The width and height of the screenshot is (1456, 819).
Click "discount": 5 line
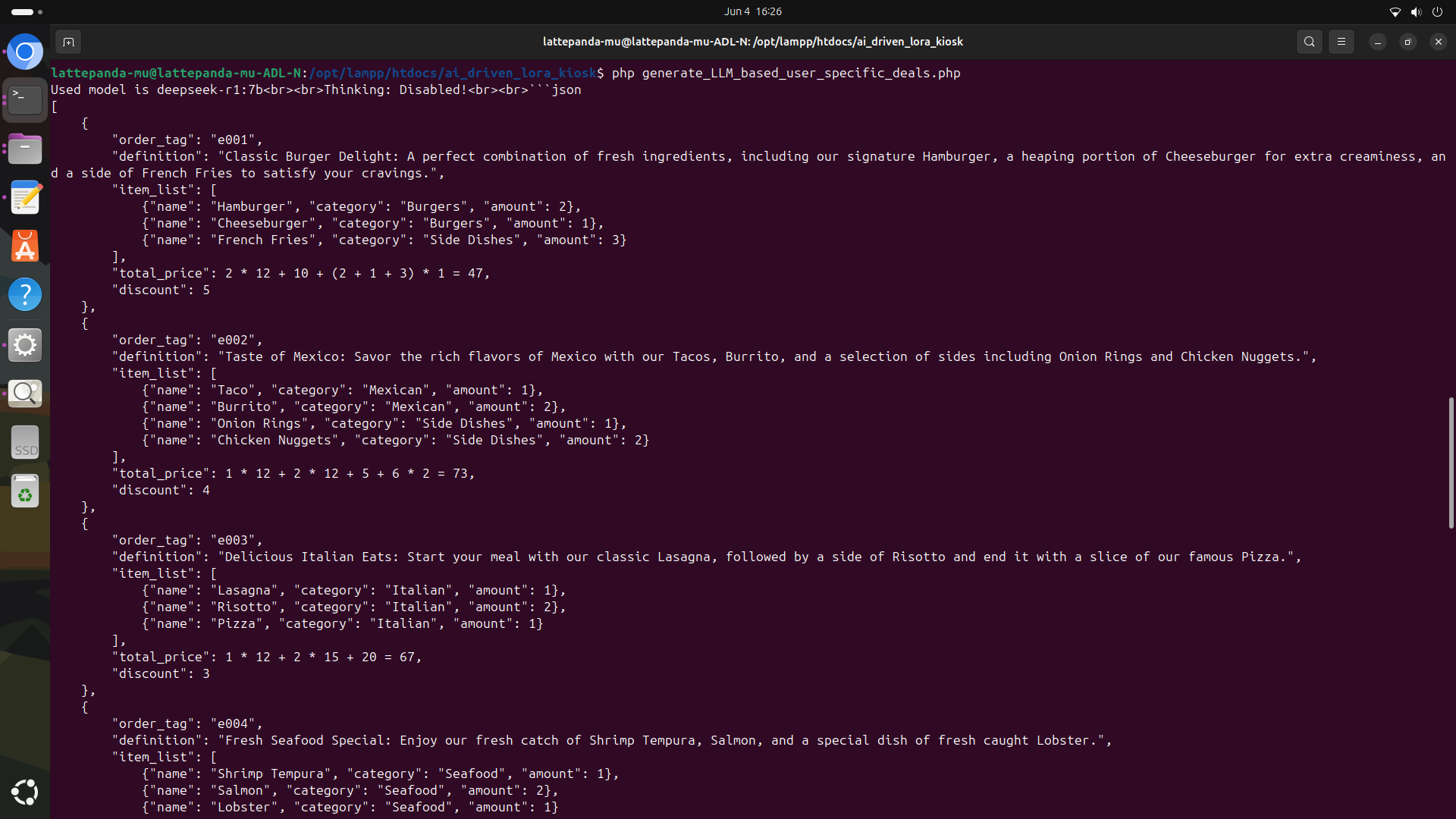pos(160,290)
